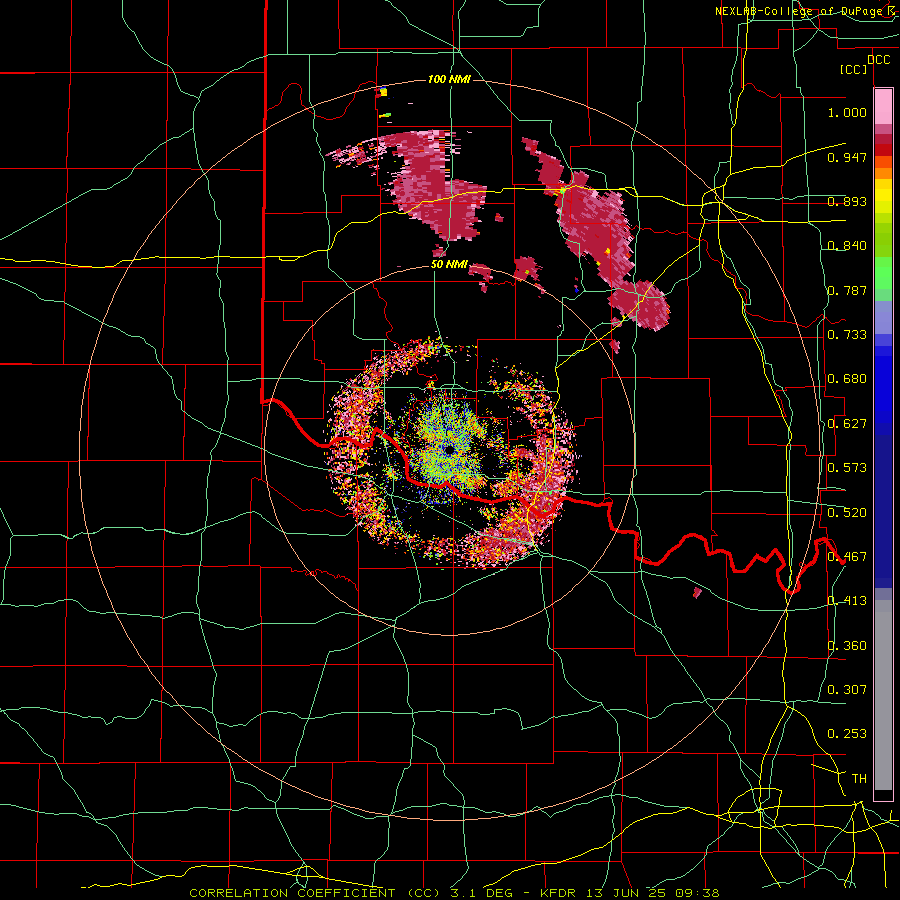Image resolution: width=900 pixels, height=900 pixels.
Task: Click the 50 NMI range ring label
Action: click(x=449, y=265)
